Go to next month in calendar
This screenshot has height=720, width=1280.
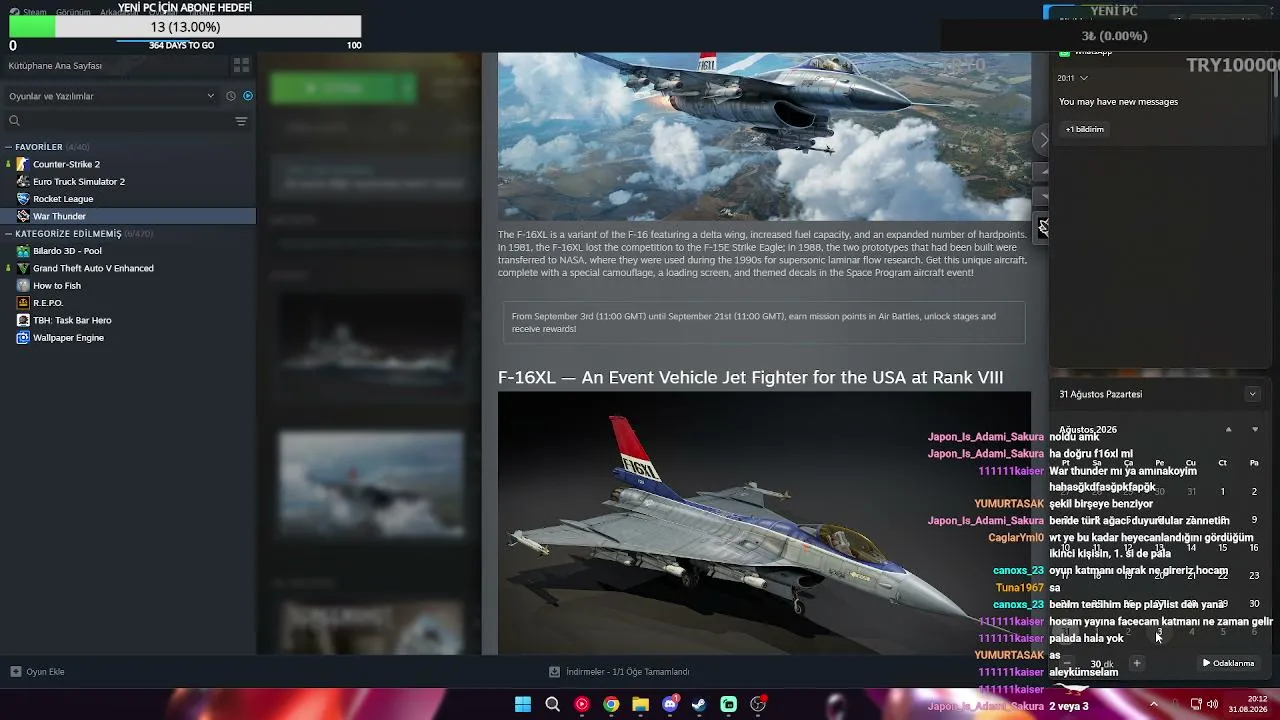point(1255,429)
